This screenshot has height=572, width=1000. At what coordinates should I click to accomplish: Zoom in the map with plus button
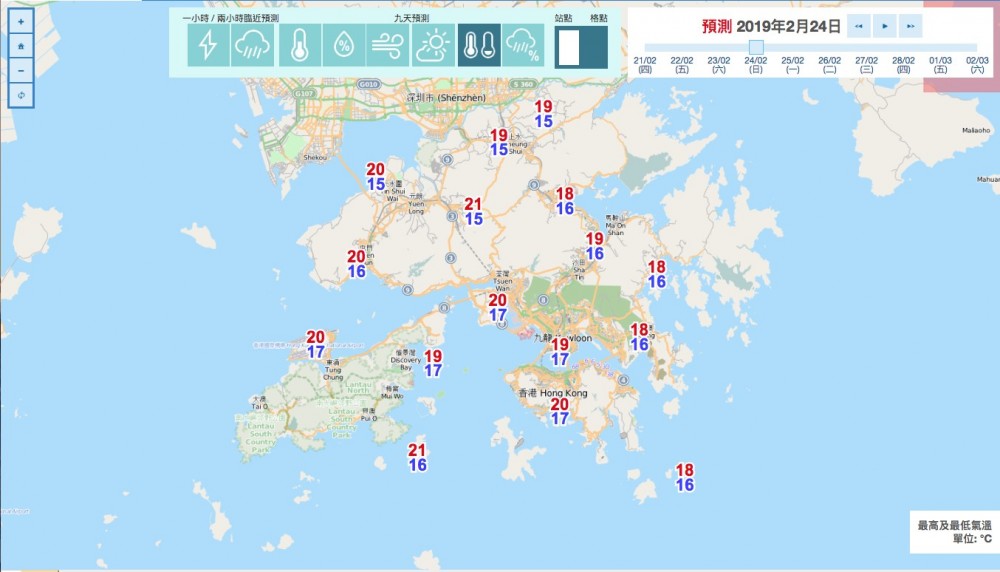21,22
